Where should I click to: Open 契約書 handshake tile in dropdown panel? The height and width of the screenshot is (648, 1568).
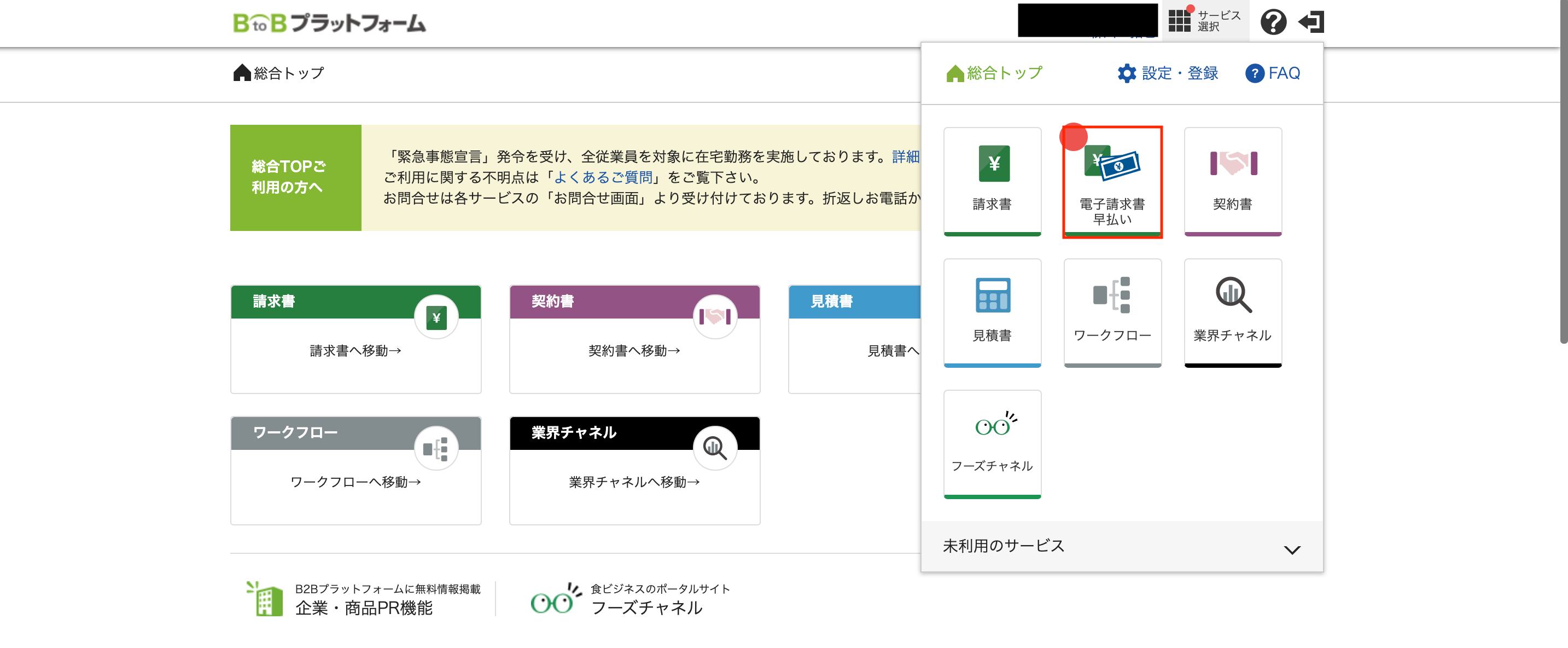coord(1233,182)
